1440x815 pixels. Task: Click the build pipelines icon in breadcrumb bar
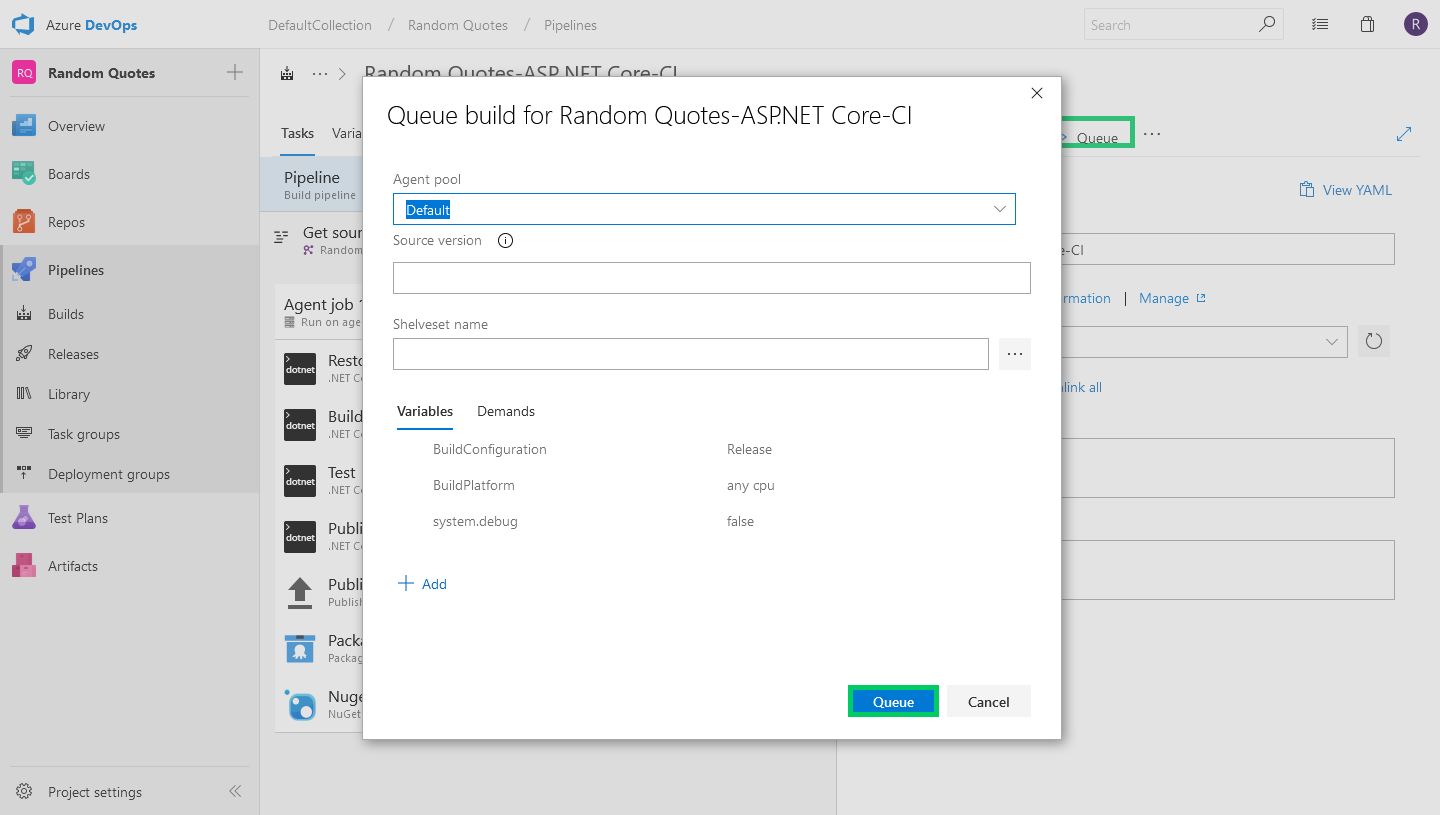tap(288, 73)
